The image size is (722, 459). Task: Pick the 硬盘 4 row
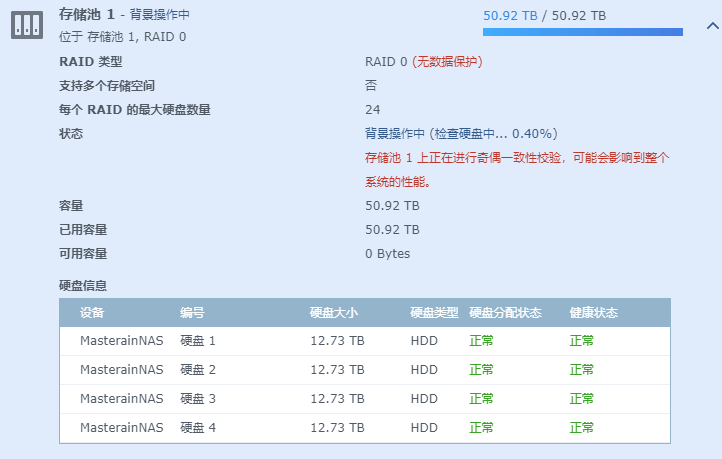tap(198, 428)
